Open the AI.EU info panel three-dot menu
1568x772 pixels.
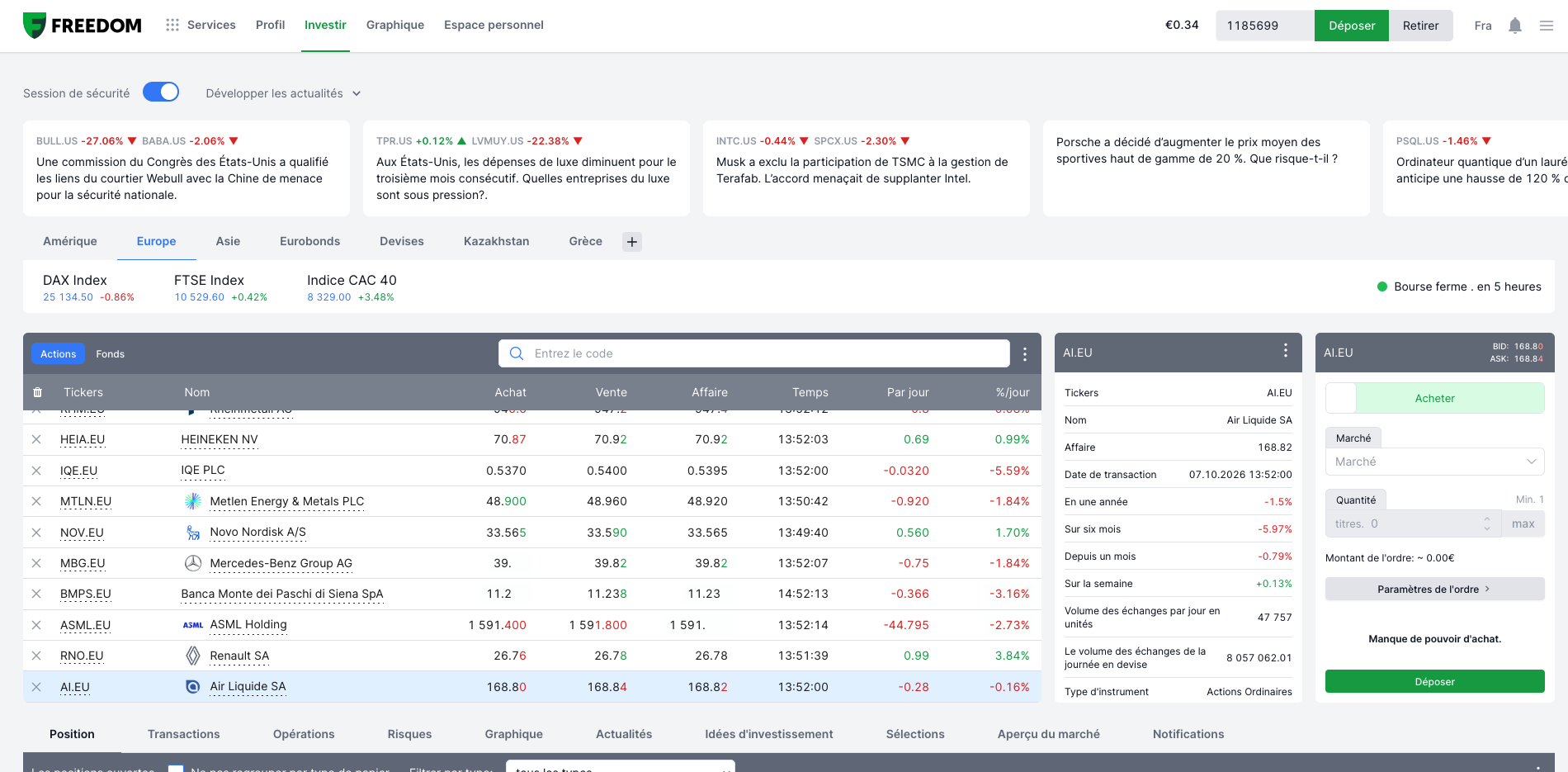(x=1285, y=351)
